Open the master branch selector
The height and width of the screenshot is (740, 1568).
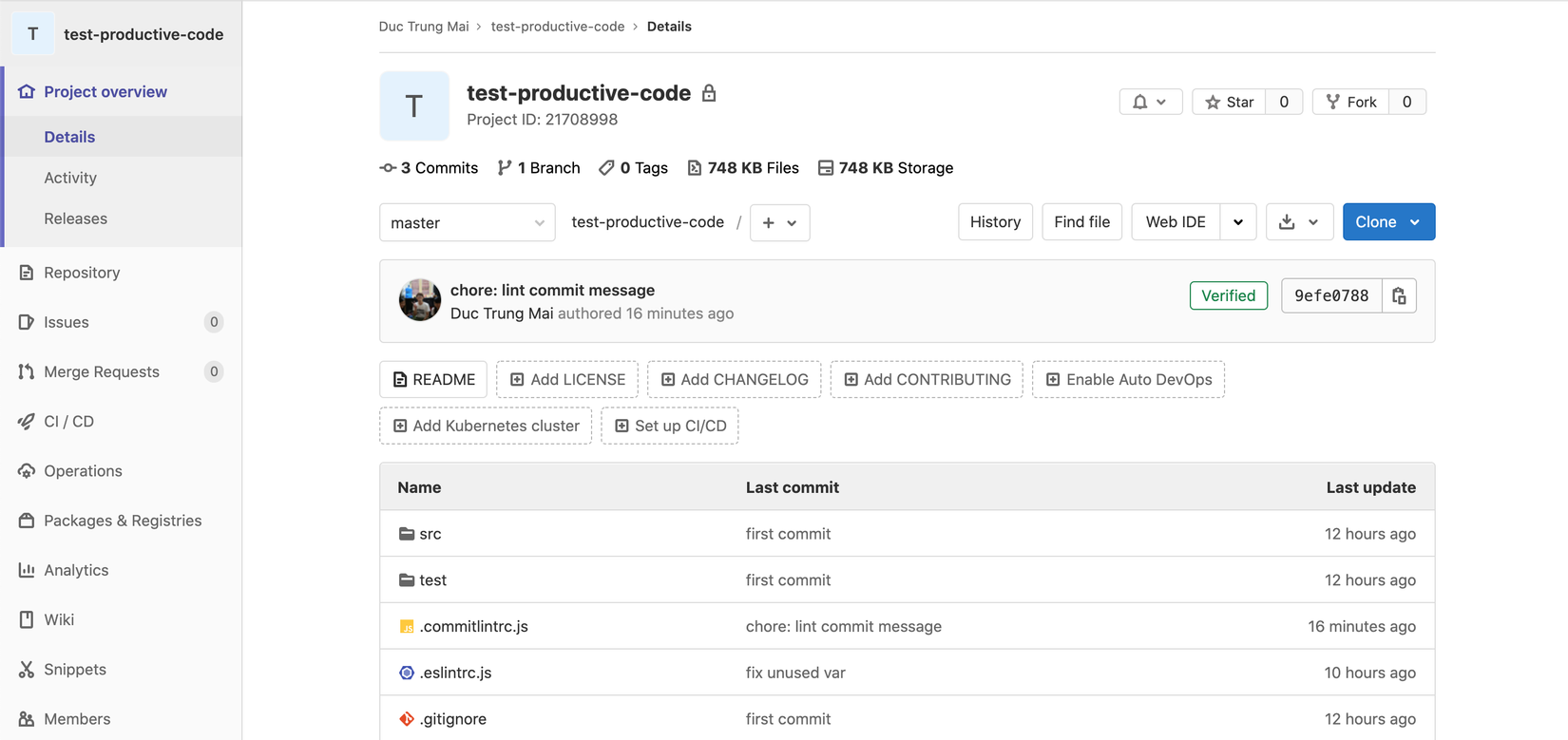467,223
